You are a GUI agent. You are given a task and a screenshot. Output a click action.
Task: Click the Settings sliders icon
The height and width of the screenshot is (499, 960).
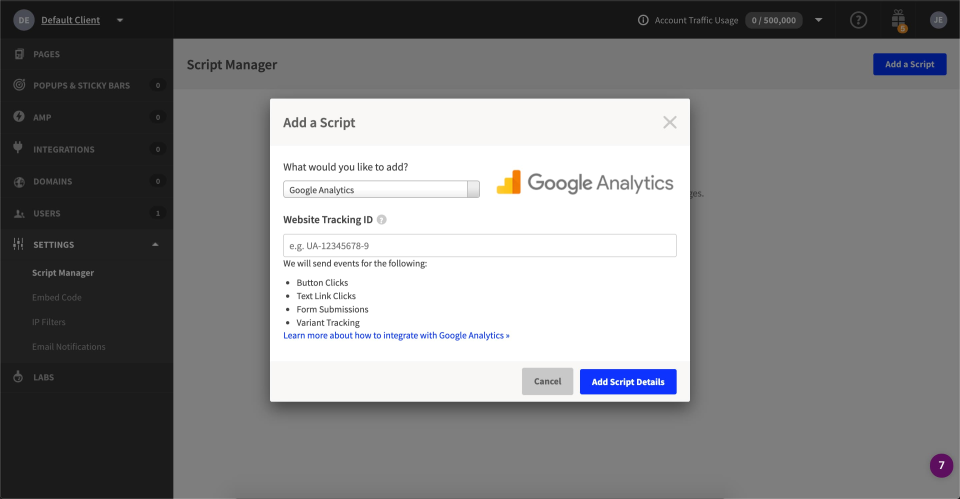point(18,244)
